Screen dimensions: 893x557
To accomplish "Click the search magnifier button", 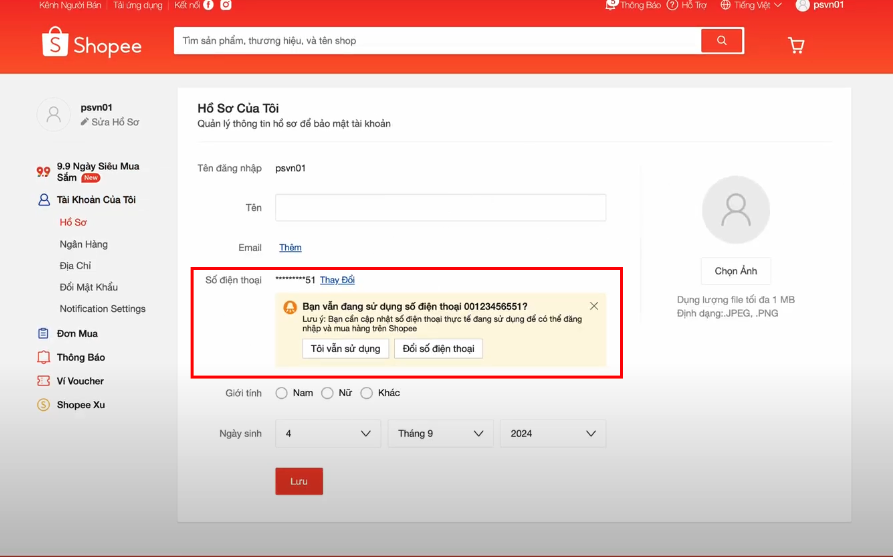I will click(x=722, y=40).
